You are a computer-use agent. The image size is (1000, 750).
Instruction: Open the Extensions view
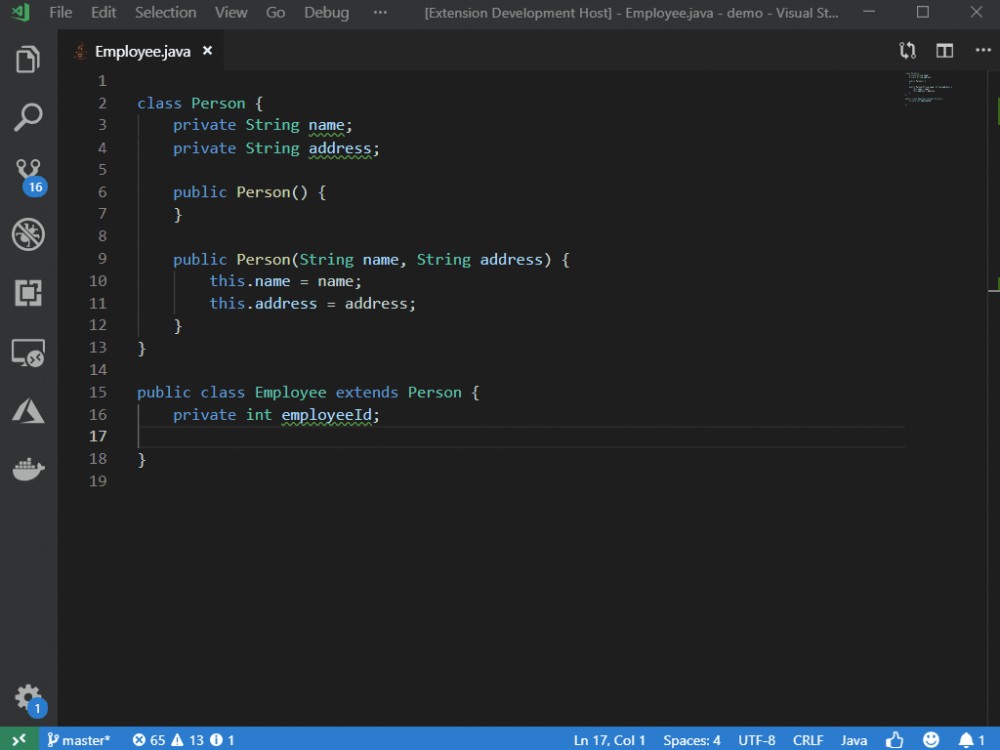[x=27, y=294]
